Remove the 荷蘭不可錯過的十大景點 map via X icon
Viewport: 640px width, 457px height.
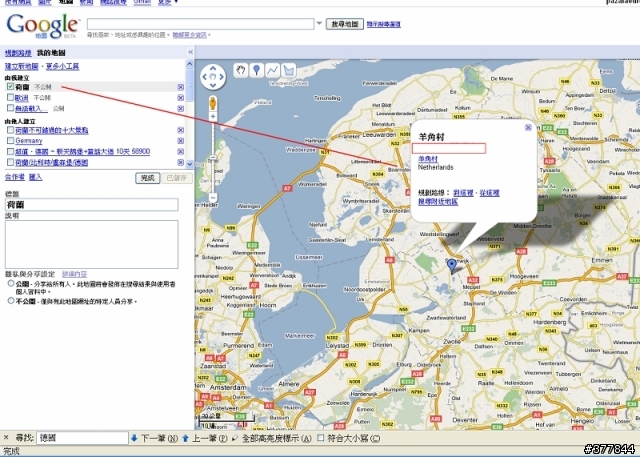(x=180, y=130)
